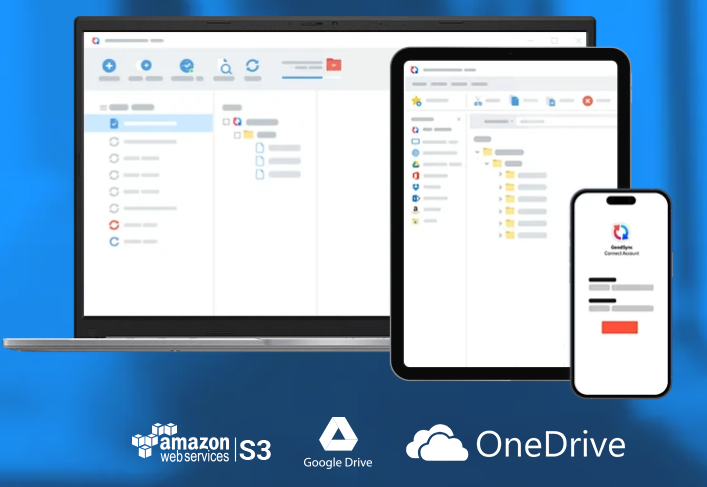
Task: Select the blue globe icon in the tablet sidebar
Action: pos(415,153)
